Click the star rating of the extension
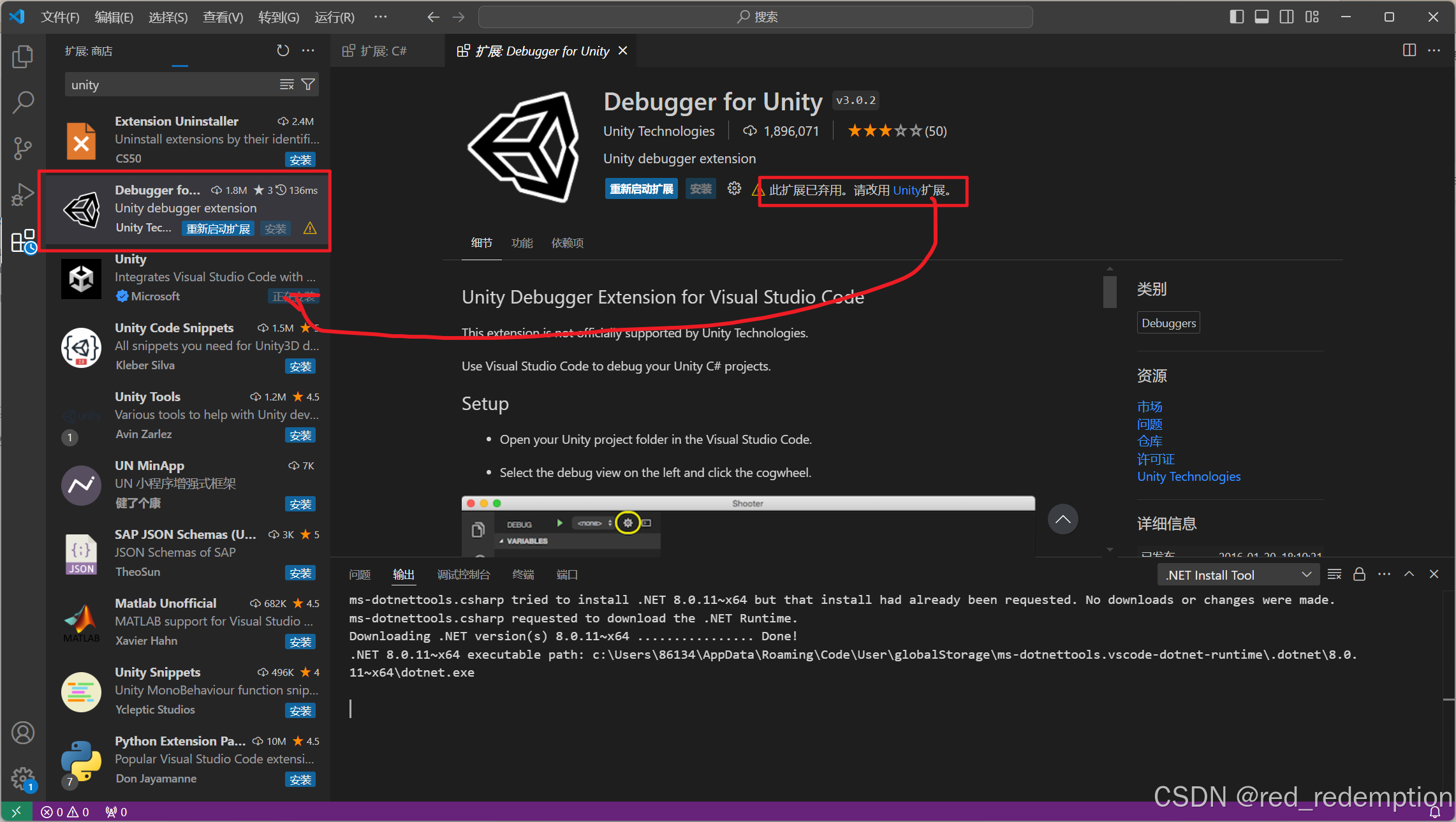Image resolution: width=1456 pixels, height=822 pixels. (897, 131)
